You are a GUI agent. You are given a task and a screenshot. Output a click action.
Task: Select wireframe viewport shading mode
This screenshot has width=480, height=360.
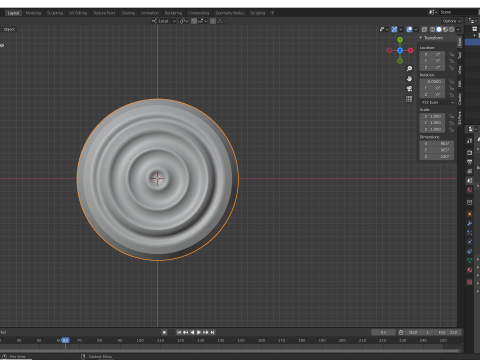pos(433,29)
